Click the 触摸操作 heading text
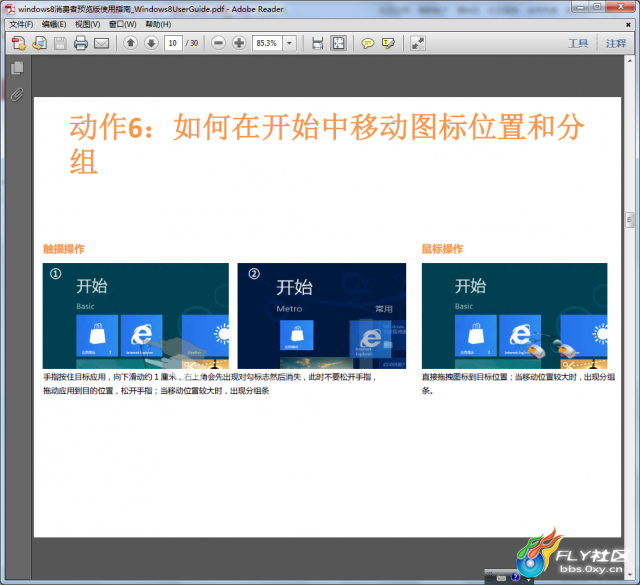Viewport: 640px width, 585px height. 64,249
